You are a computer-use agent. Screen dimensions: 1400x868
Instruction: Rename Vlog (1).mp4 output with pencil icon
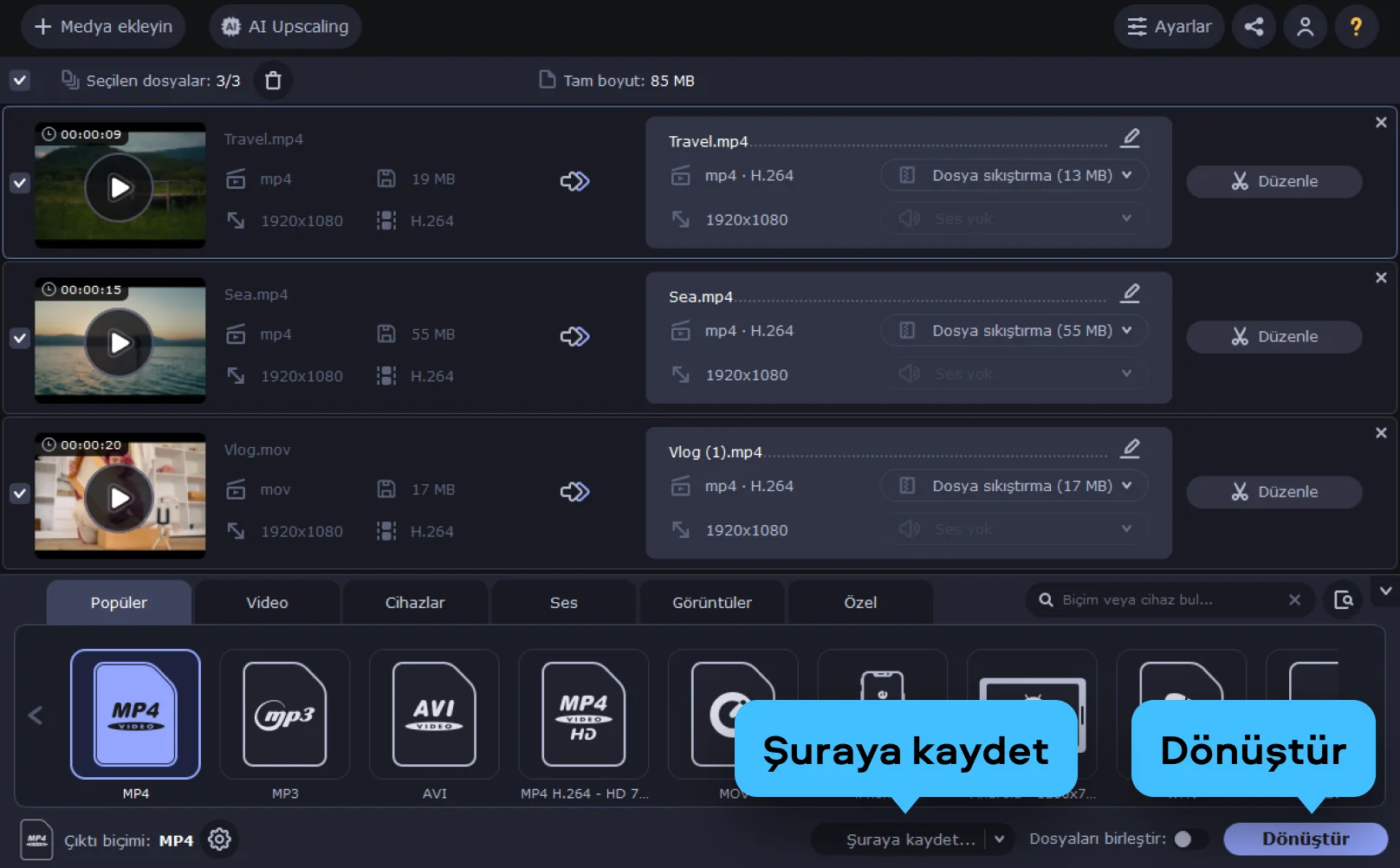(1131, 448)
